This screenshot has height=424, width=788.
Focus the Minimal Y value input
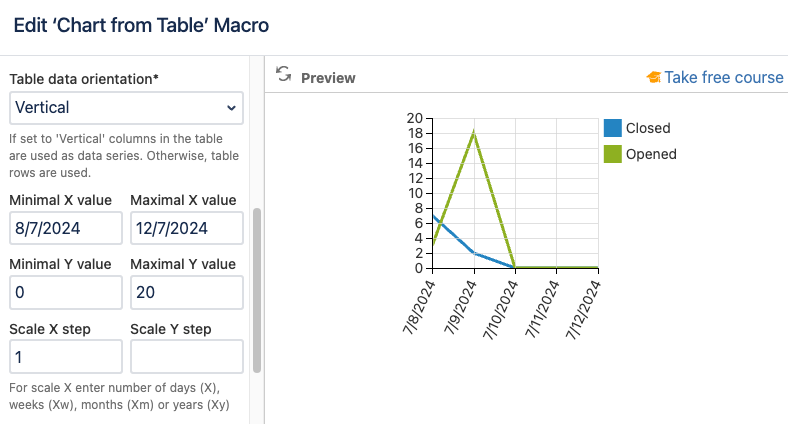tap(66, 292)
